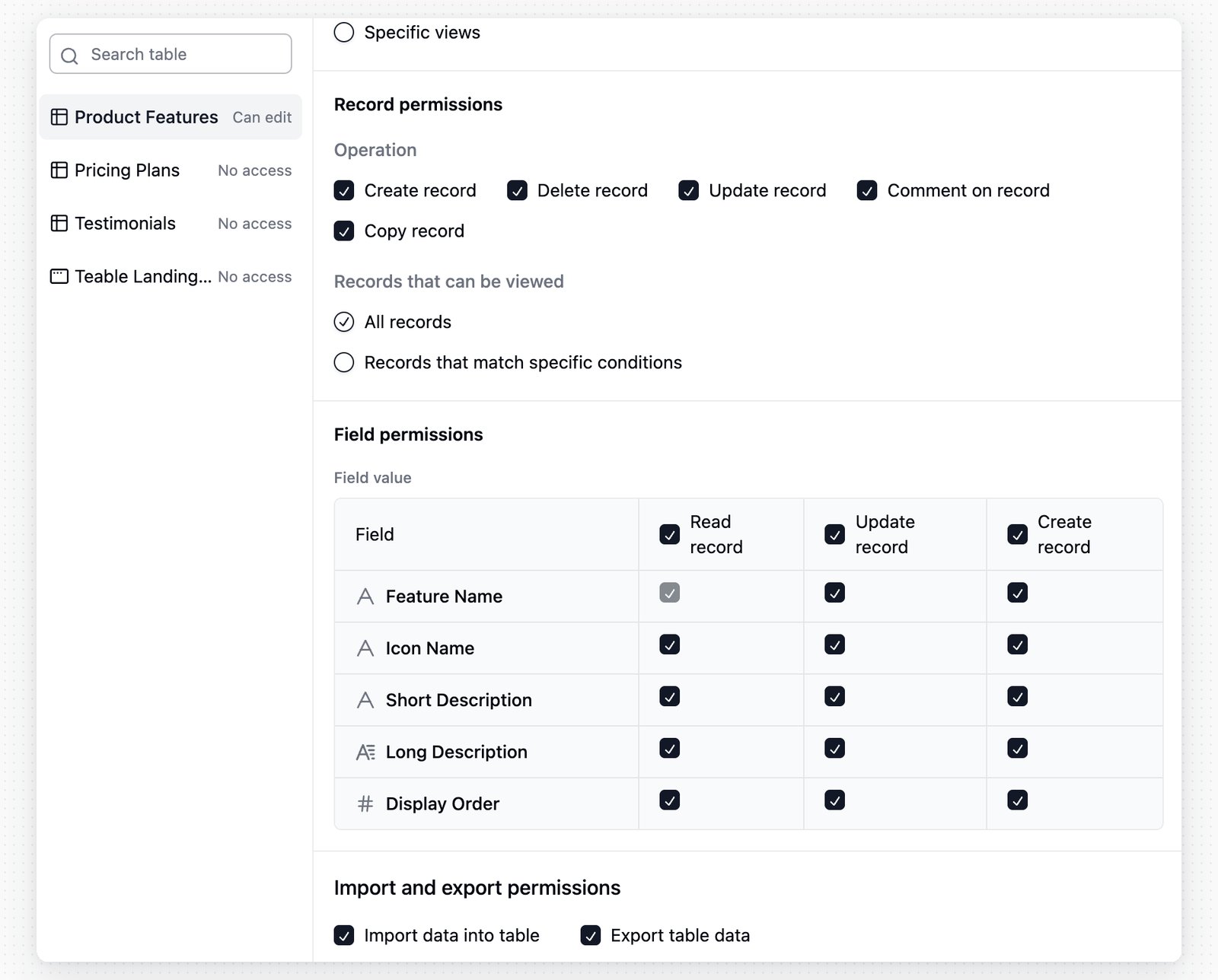1218x980 pixels.
Task: Uncheck Create record operation
Action: coord(344,190)
